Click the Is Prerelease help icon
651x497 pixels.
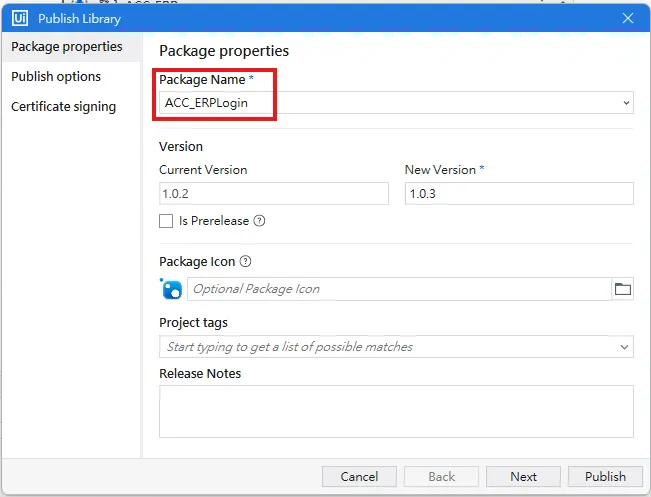259,221
